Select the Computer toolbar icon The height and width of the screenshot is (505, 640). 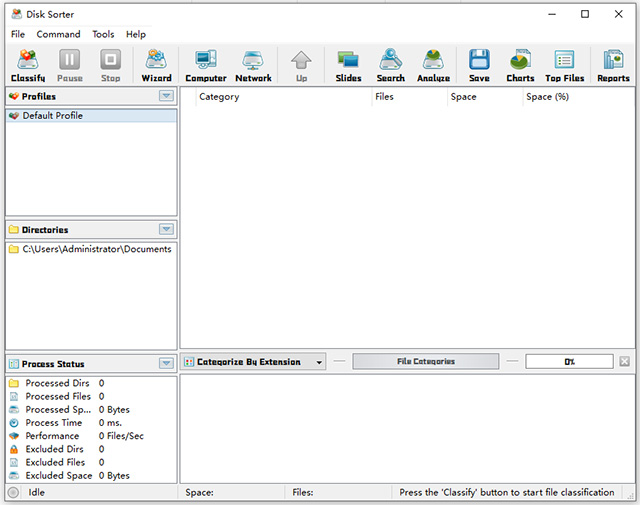206,65
